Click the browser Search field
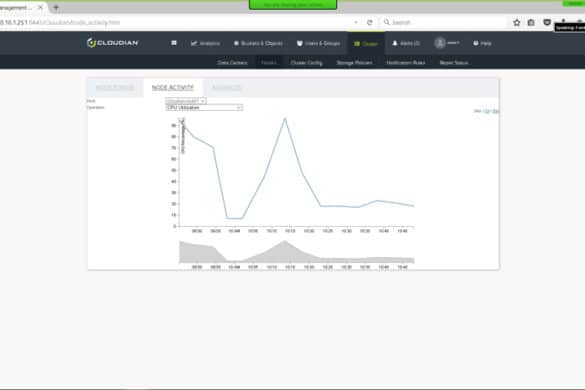This screenshot has width=585, height=390. (x=444, y=22)
